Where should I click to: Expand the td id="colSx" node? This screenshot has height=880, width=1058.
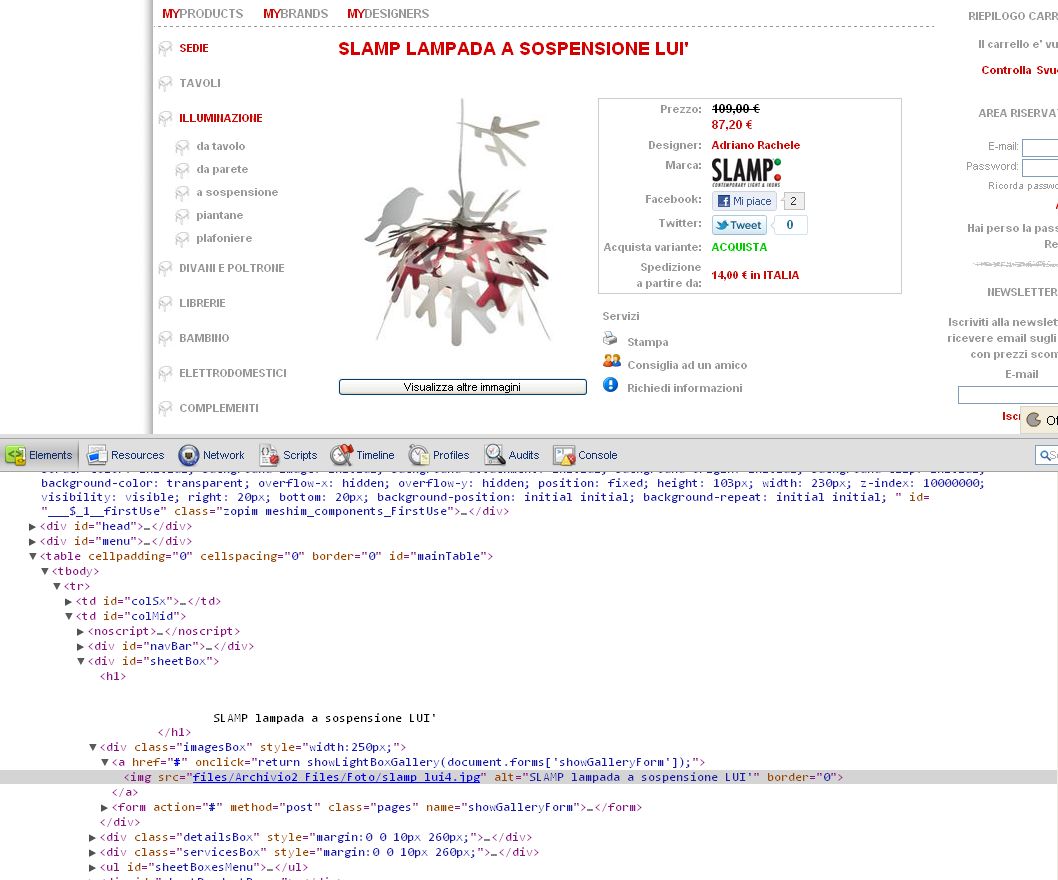pos(68,601)
